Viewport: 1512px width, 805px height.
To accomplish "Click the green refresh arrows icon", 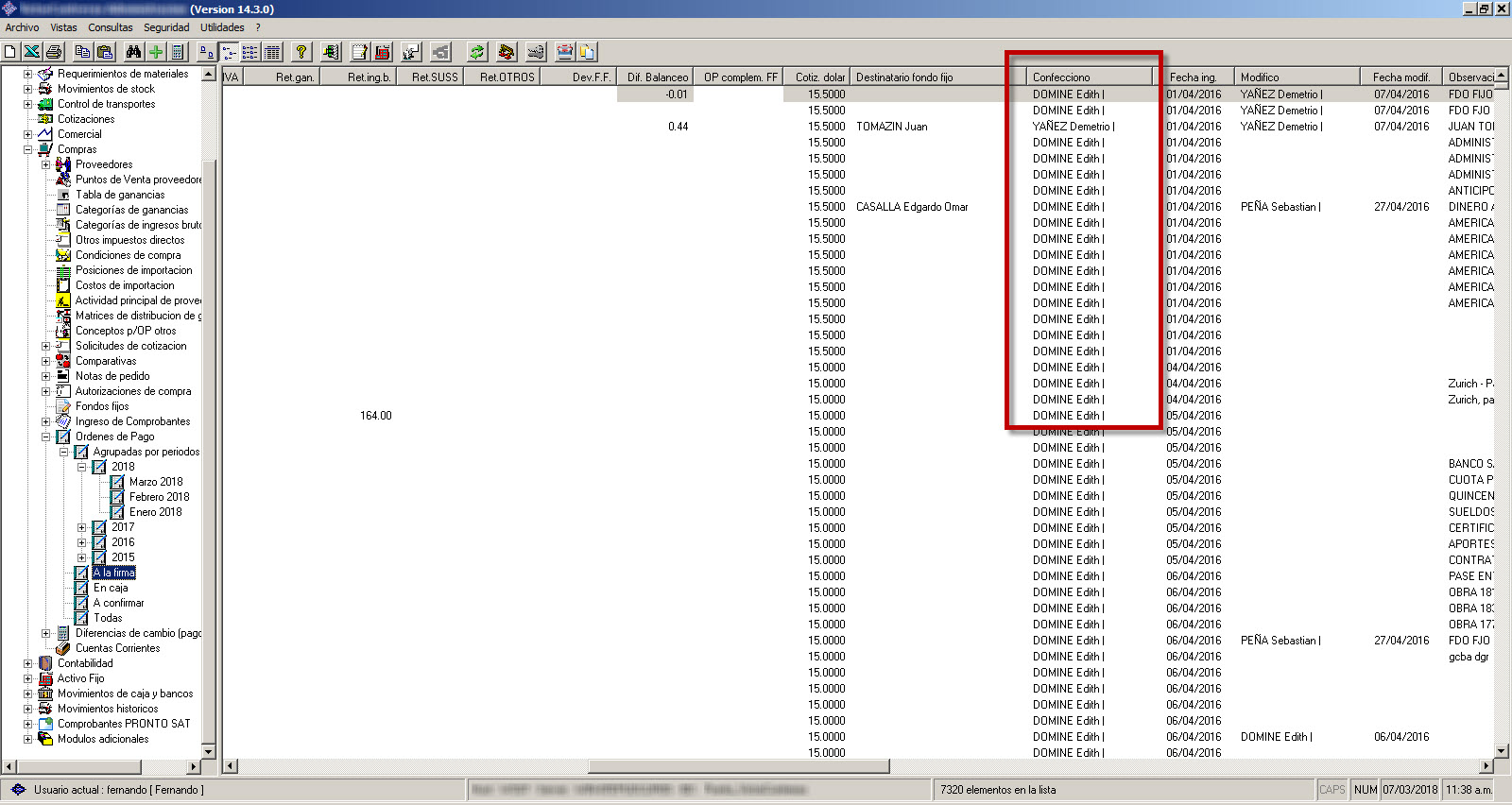I will click(x=477, y=52).
